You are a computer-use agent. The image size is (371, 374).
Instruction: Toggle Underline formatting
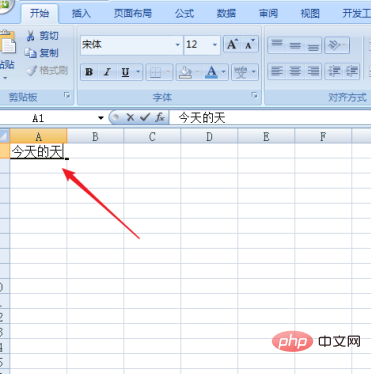pyautogui.click(x=125, y=72)
